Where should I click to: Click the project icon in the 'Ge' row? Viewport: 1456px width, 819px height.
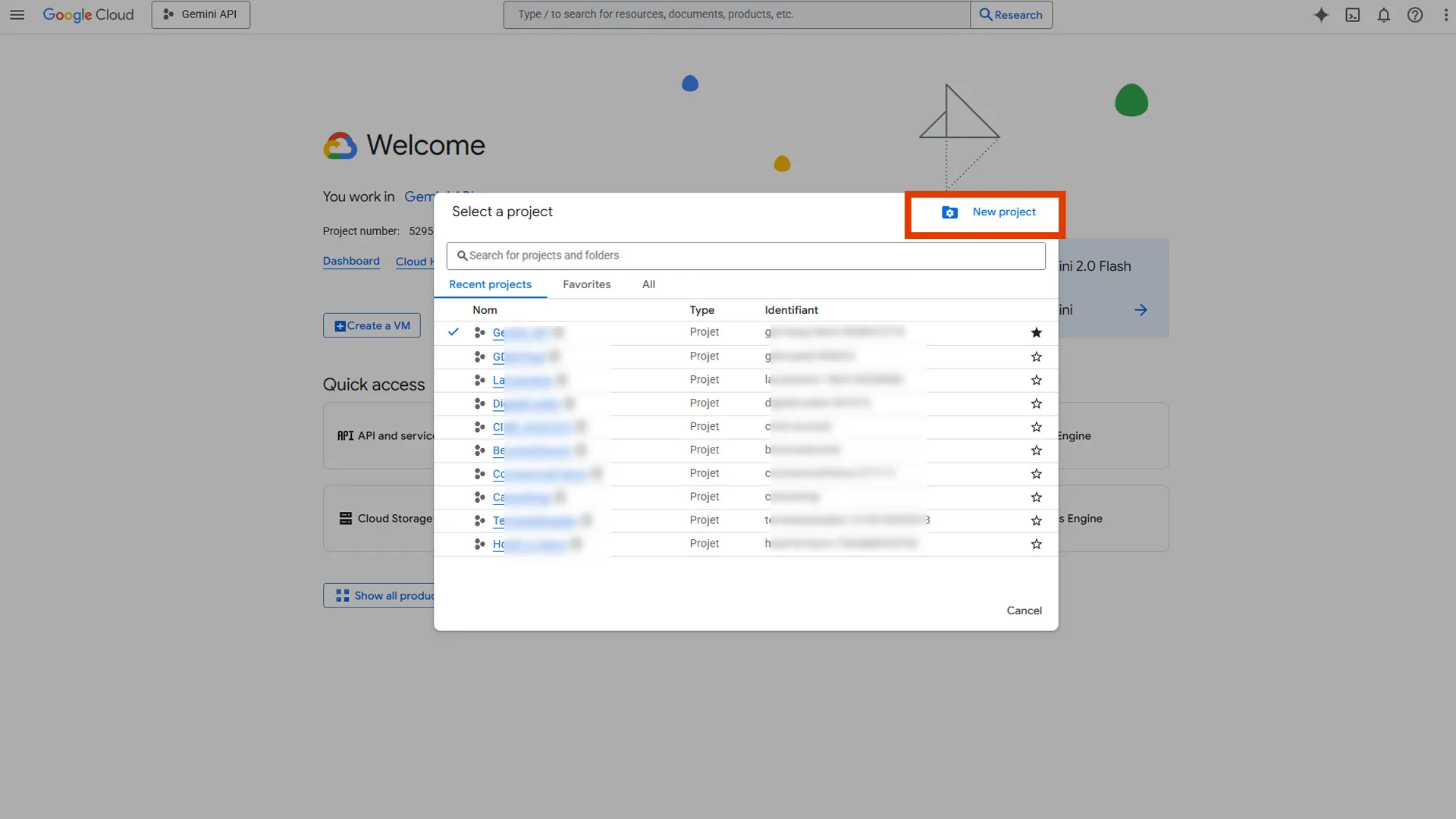pyautogui.click(x=479, y=333)
